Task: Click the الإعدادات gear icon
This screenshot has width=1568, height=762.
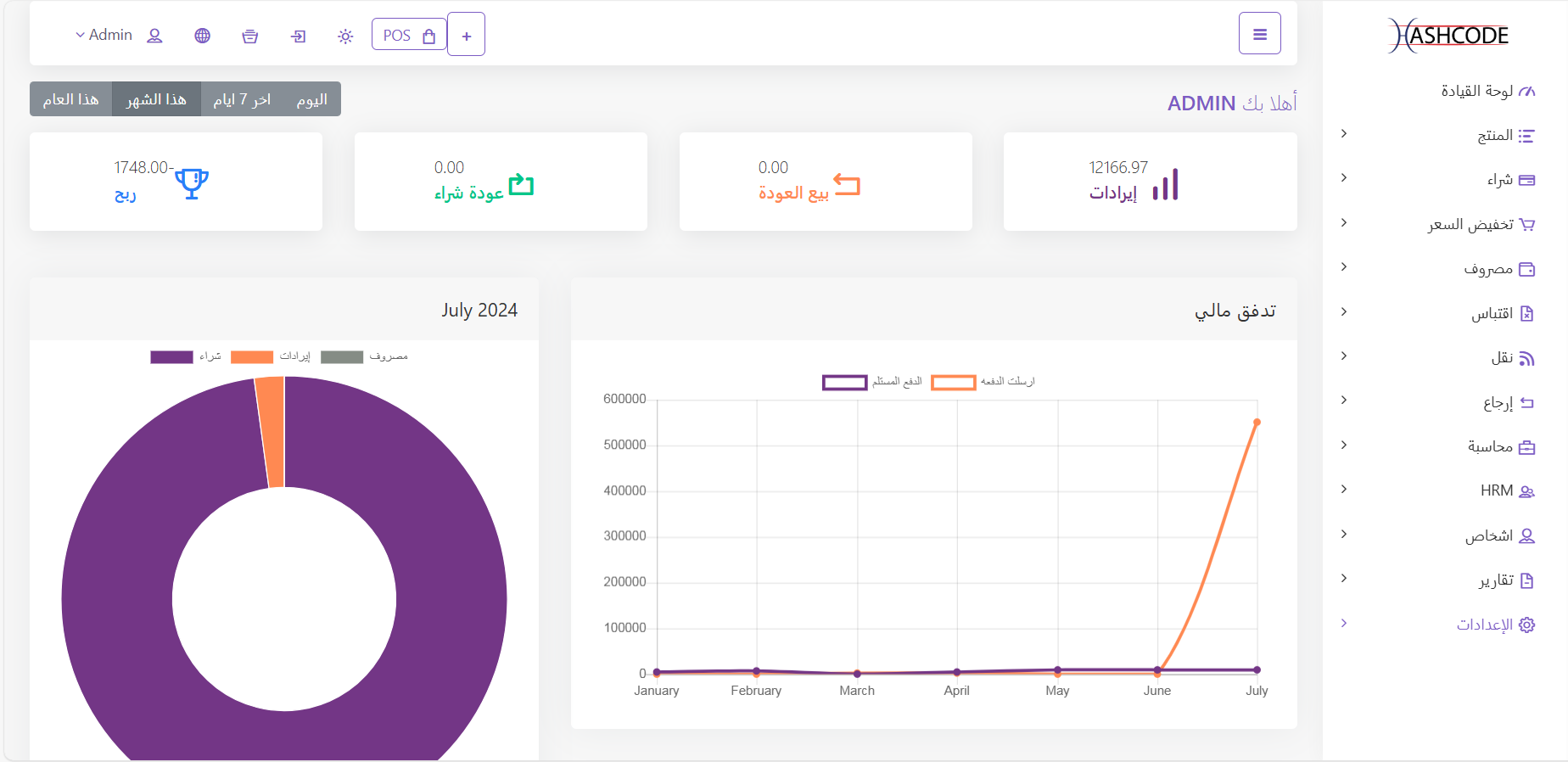Action: pyautogui.click(x=1526, y=625)
